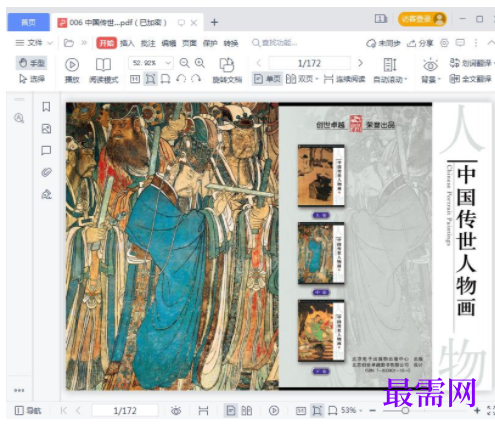Click the 1/172 page number field in toolbar

(309, 63)
